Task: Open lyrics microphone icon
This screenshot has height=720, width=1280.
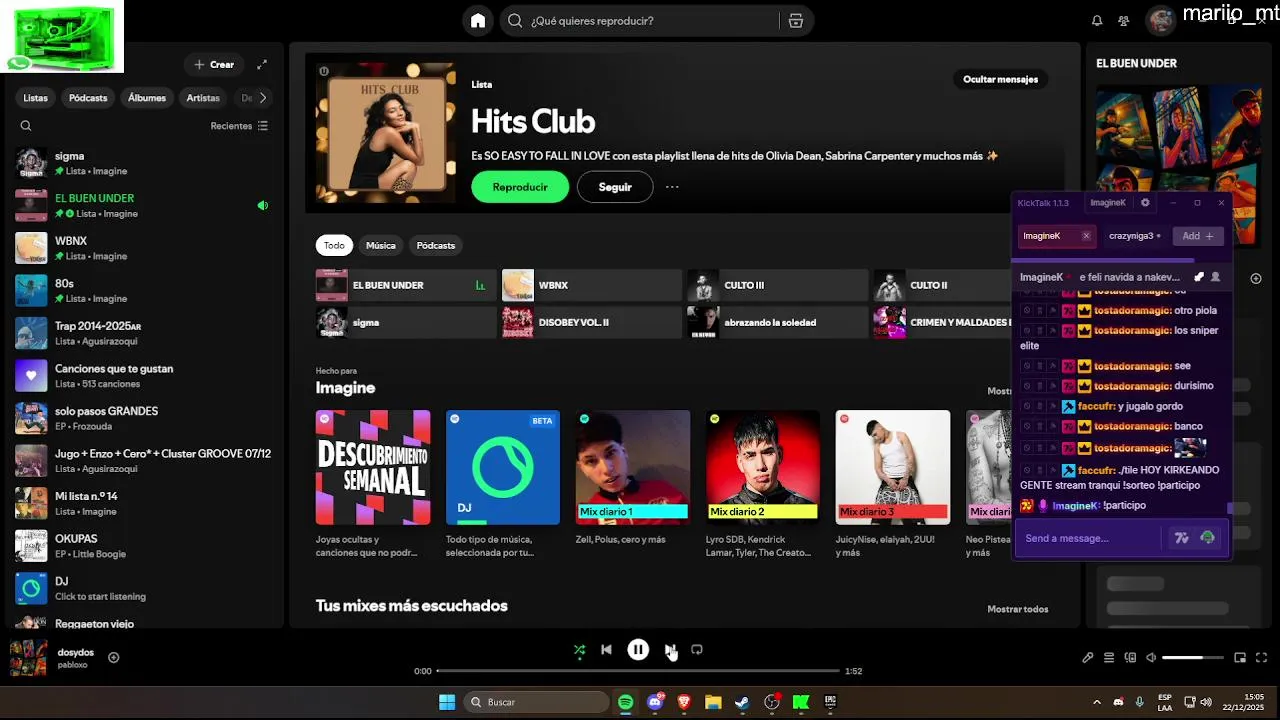Action: click(x=1088, y=657)
